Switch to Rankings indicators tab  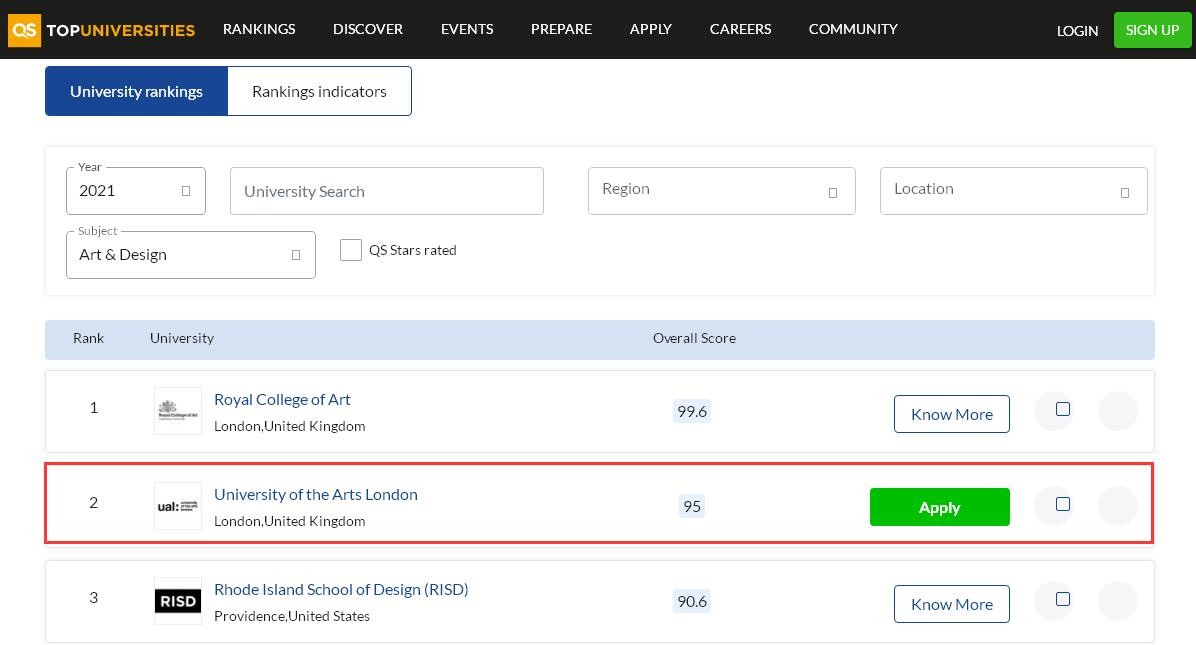(x=320, y=91)
